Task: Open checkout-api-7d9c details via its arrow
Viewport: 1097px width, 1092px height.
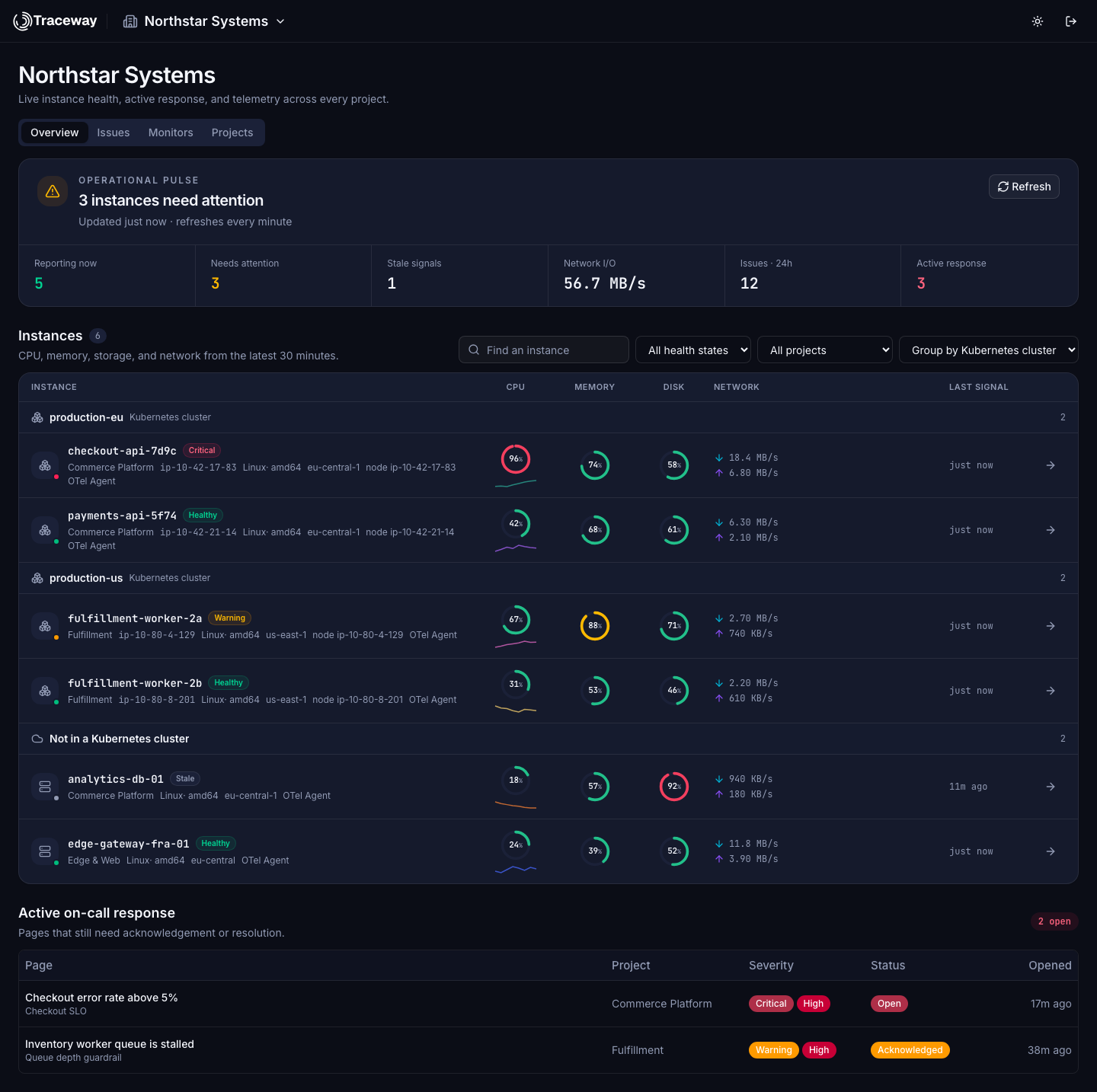Action: [1051, 465]
